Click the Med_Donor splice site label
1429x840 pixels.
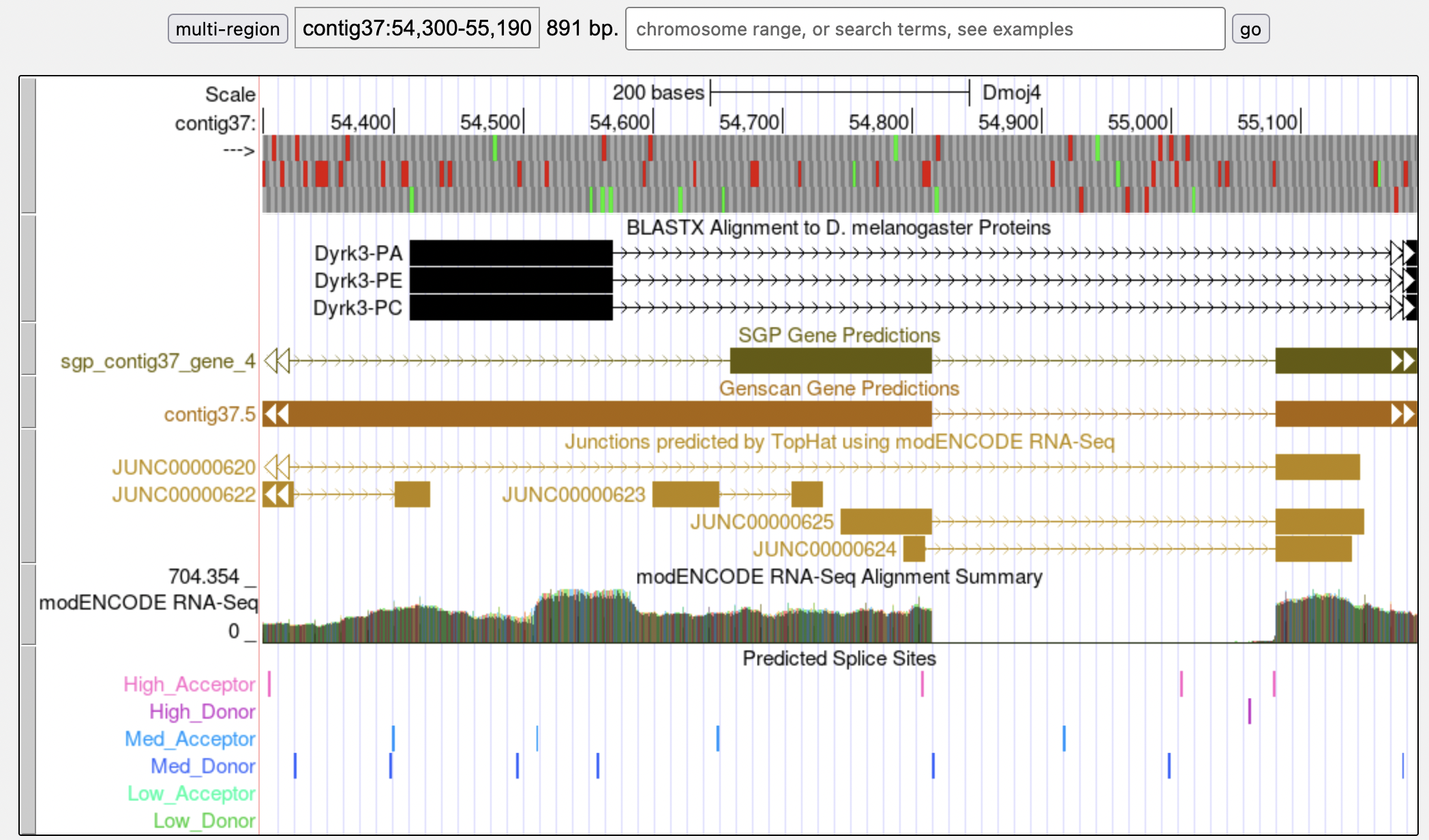coord(203,766)
